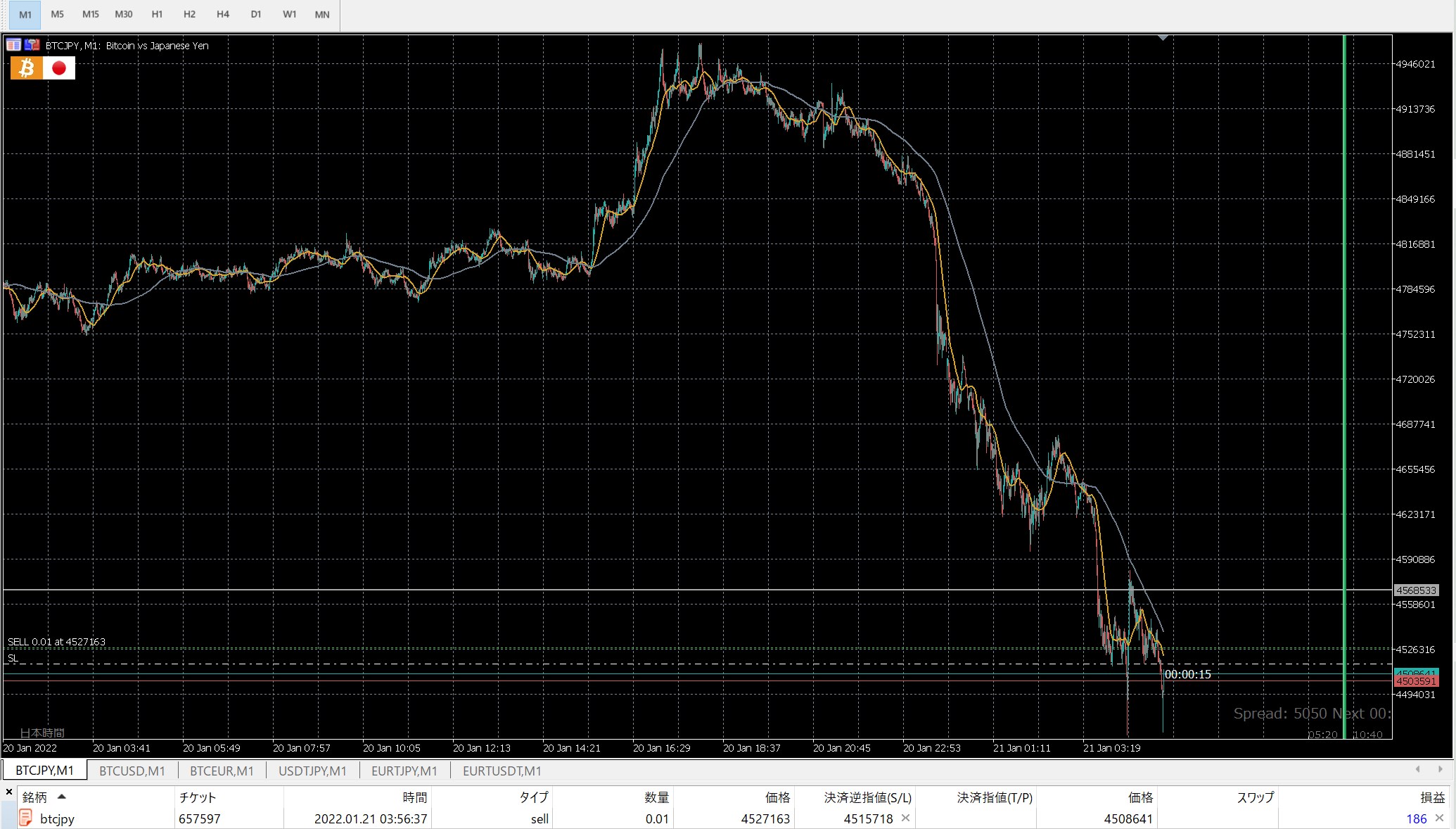The height and width of the screenshot is (829, 1456).
Task: Select the MN monthly timeframe
Action: [x=322, y=14]
